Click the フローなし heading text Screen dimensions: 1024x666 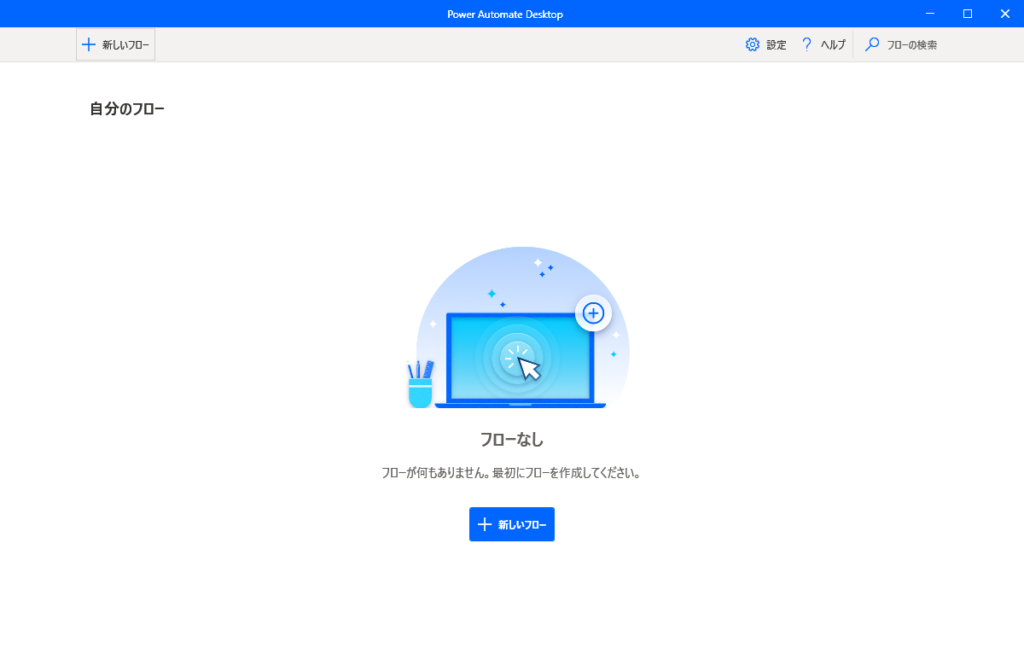click(512, 439)
